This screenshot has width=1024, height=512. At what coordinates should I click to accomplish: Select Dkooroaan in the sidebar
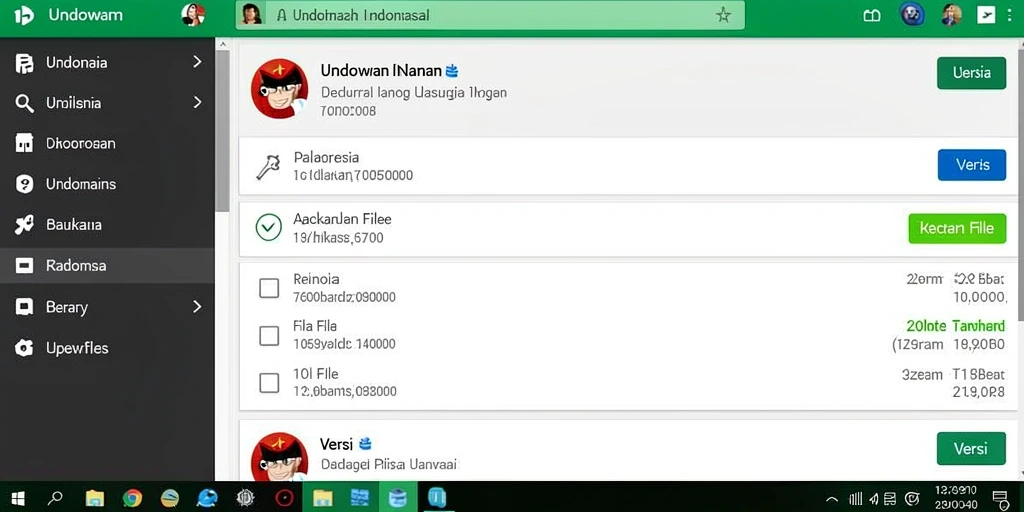107,144
